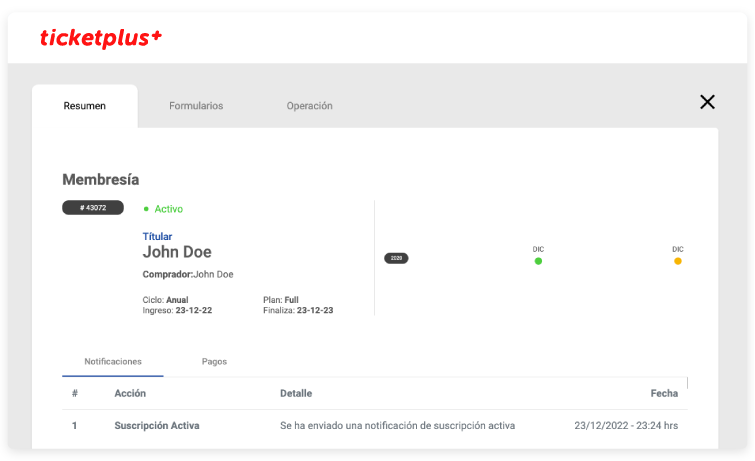This screenshot has height=461, width=755.
Task: Click the # column header
Action: [75, 393]
